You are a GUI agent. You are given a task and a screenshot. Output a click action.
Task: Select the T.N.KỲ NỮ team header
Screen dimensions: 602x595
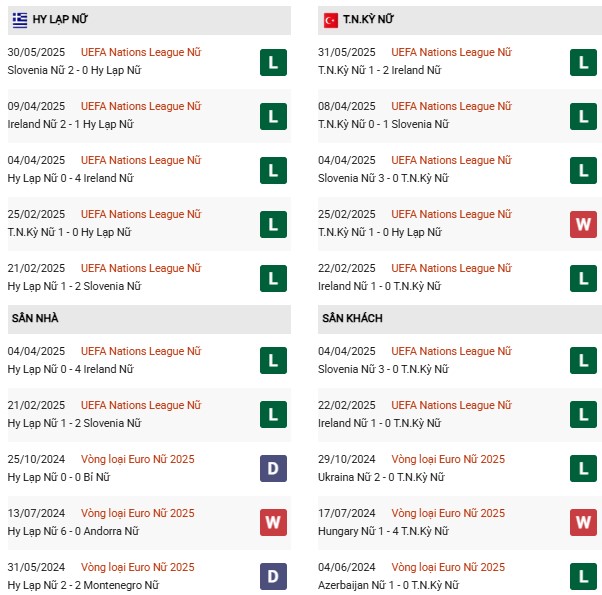[x=460, y=20]
